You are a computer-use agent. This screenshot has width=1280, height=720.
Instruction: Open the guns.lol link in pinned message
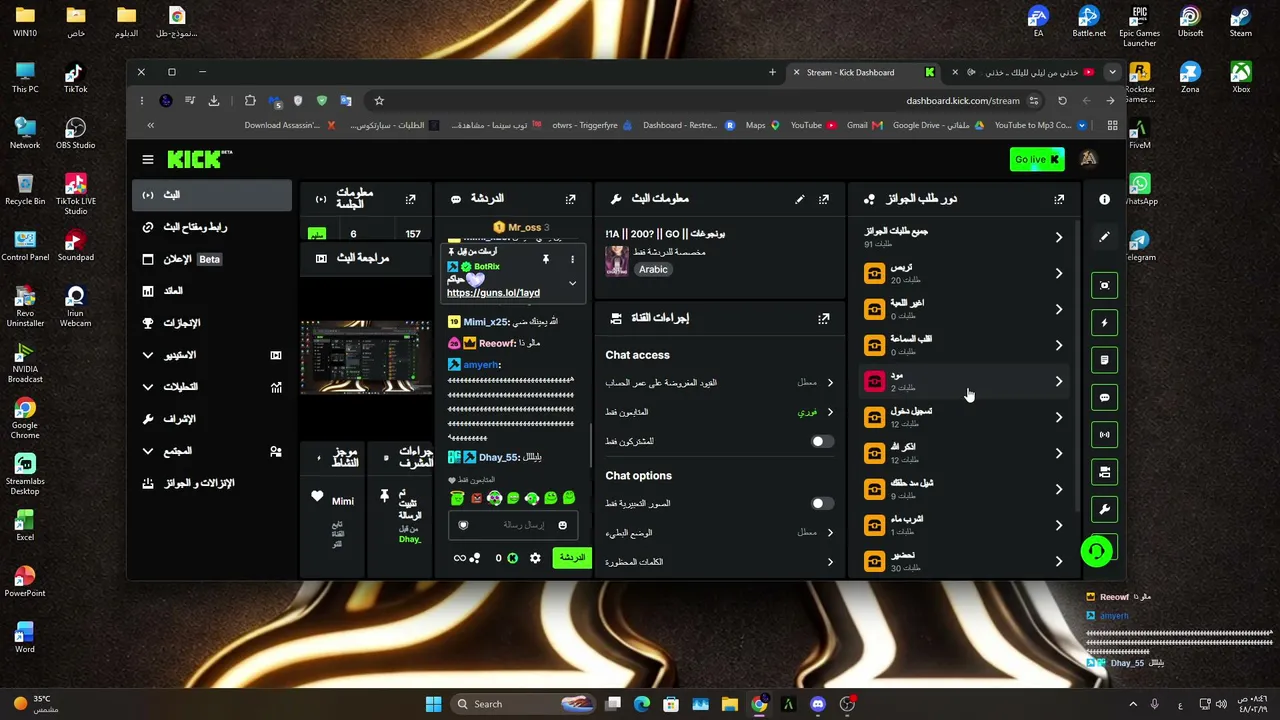(x=493, y=293)
